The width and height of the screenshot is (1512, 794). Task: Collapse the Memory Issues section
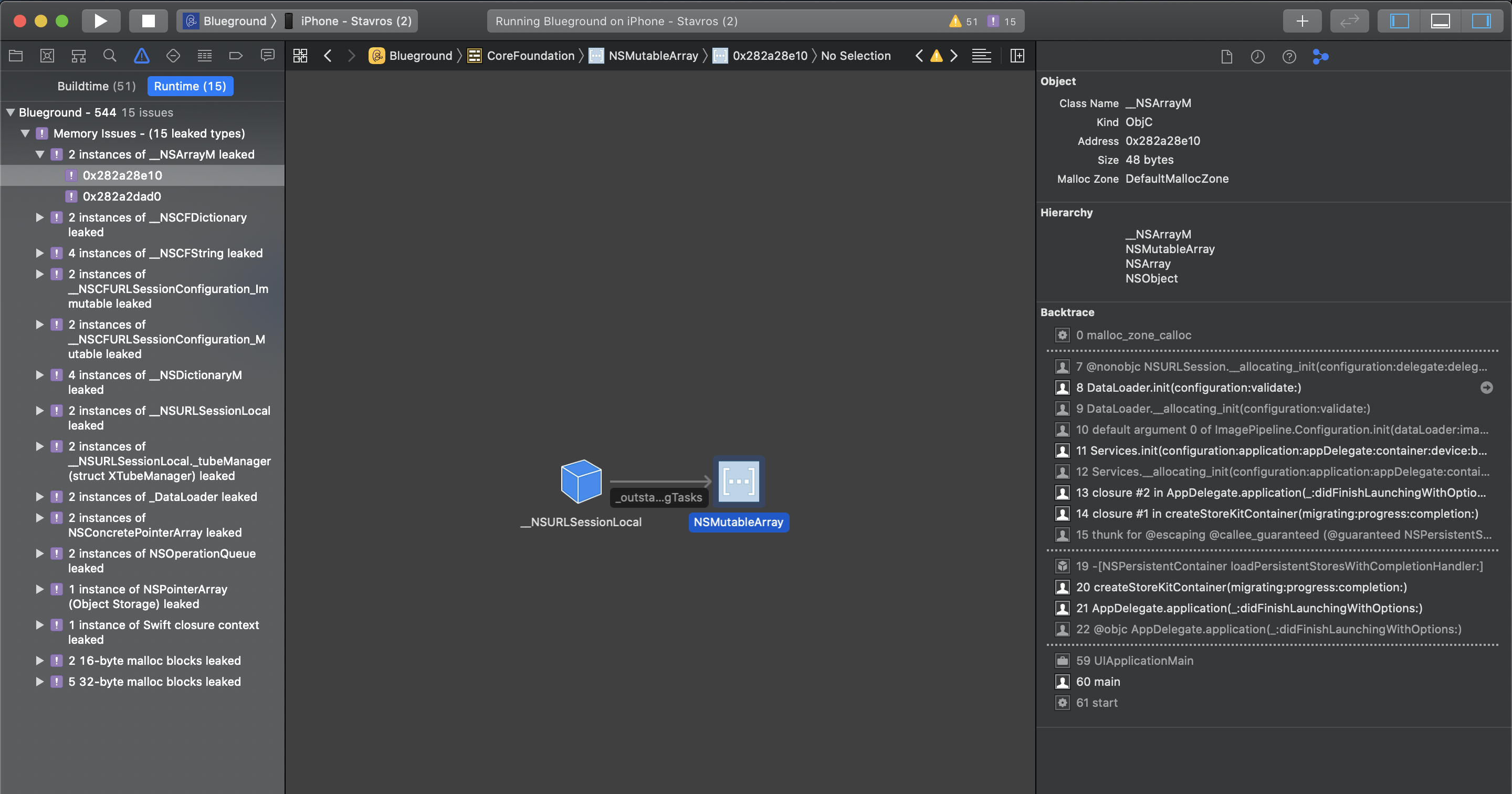tap(25, 133)
